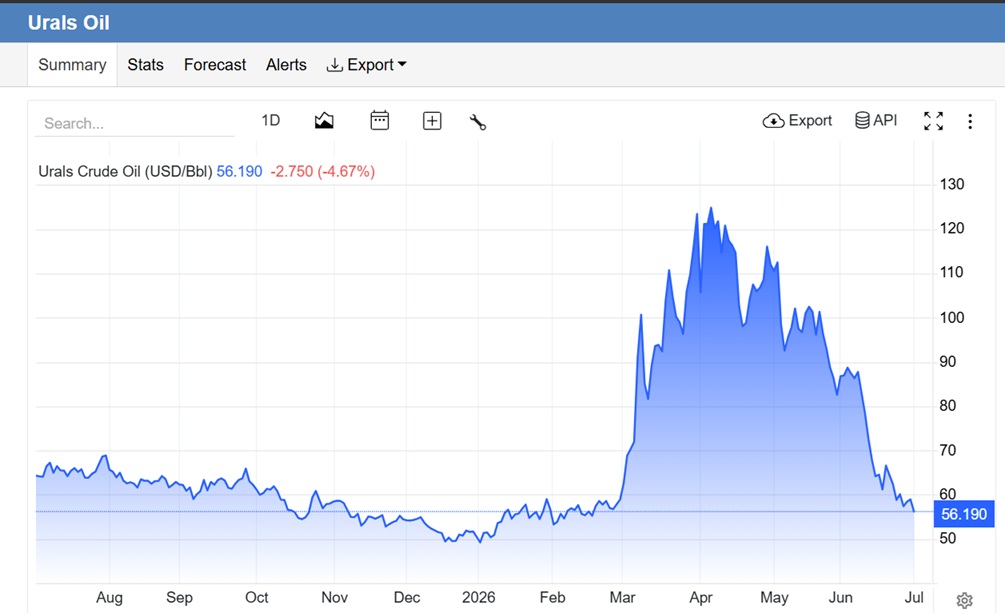Viewport: 1005px width, 613px height.
Task: Expand the Export dropdown in tab bar
Action: tap(366, 65)
